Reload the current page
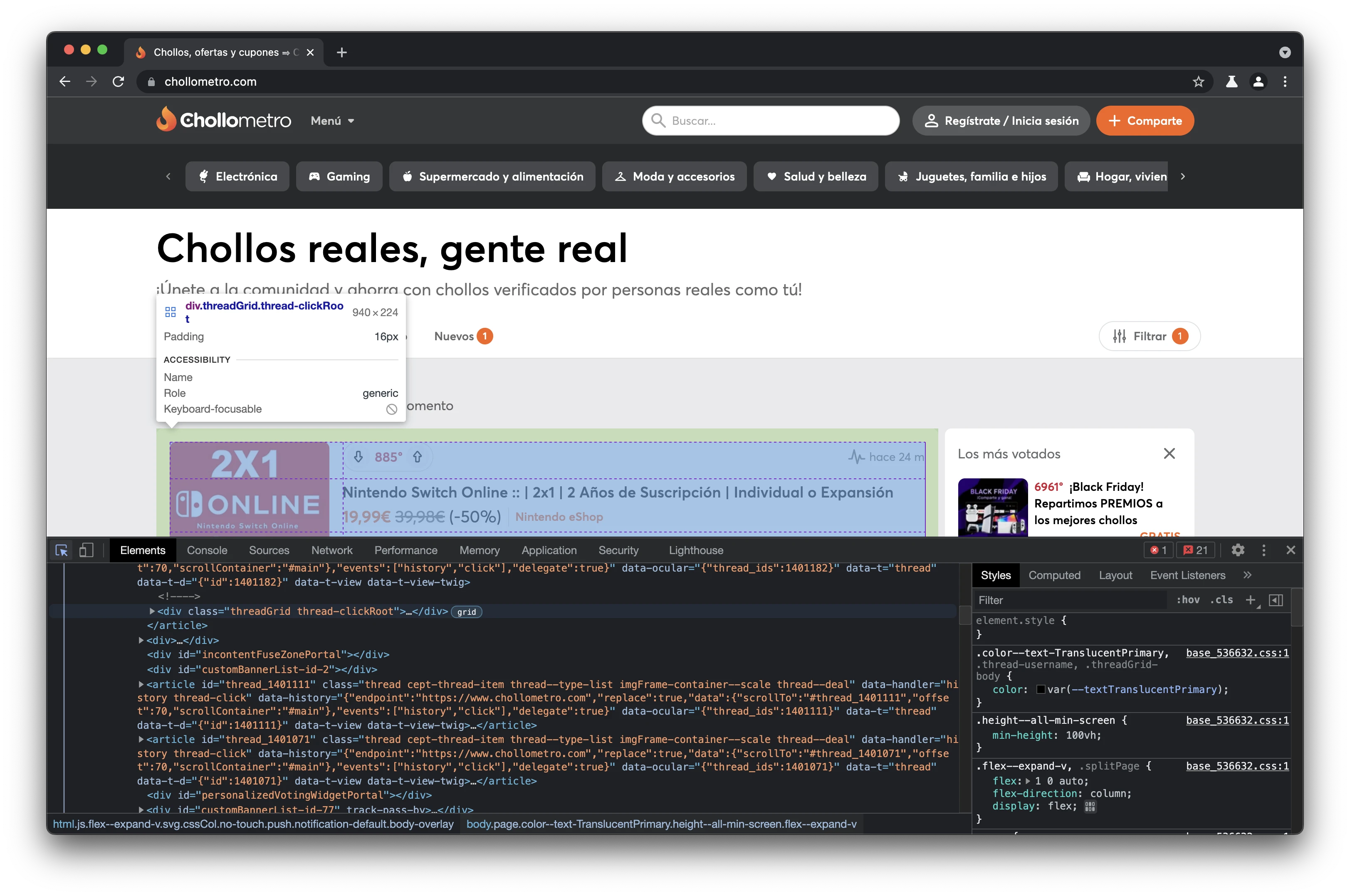 (x=118, y=82)
